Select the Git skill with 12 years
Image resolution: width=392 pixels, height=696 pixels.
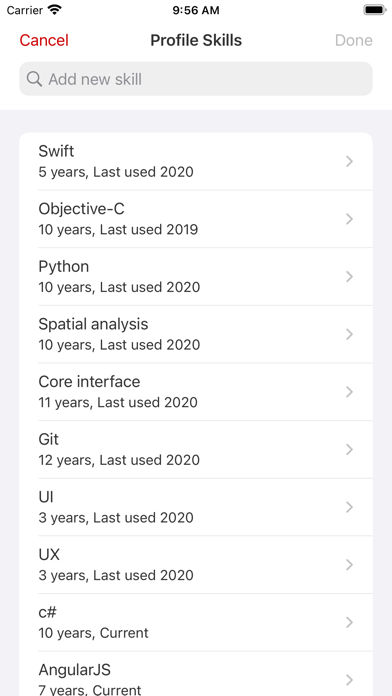196,449
